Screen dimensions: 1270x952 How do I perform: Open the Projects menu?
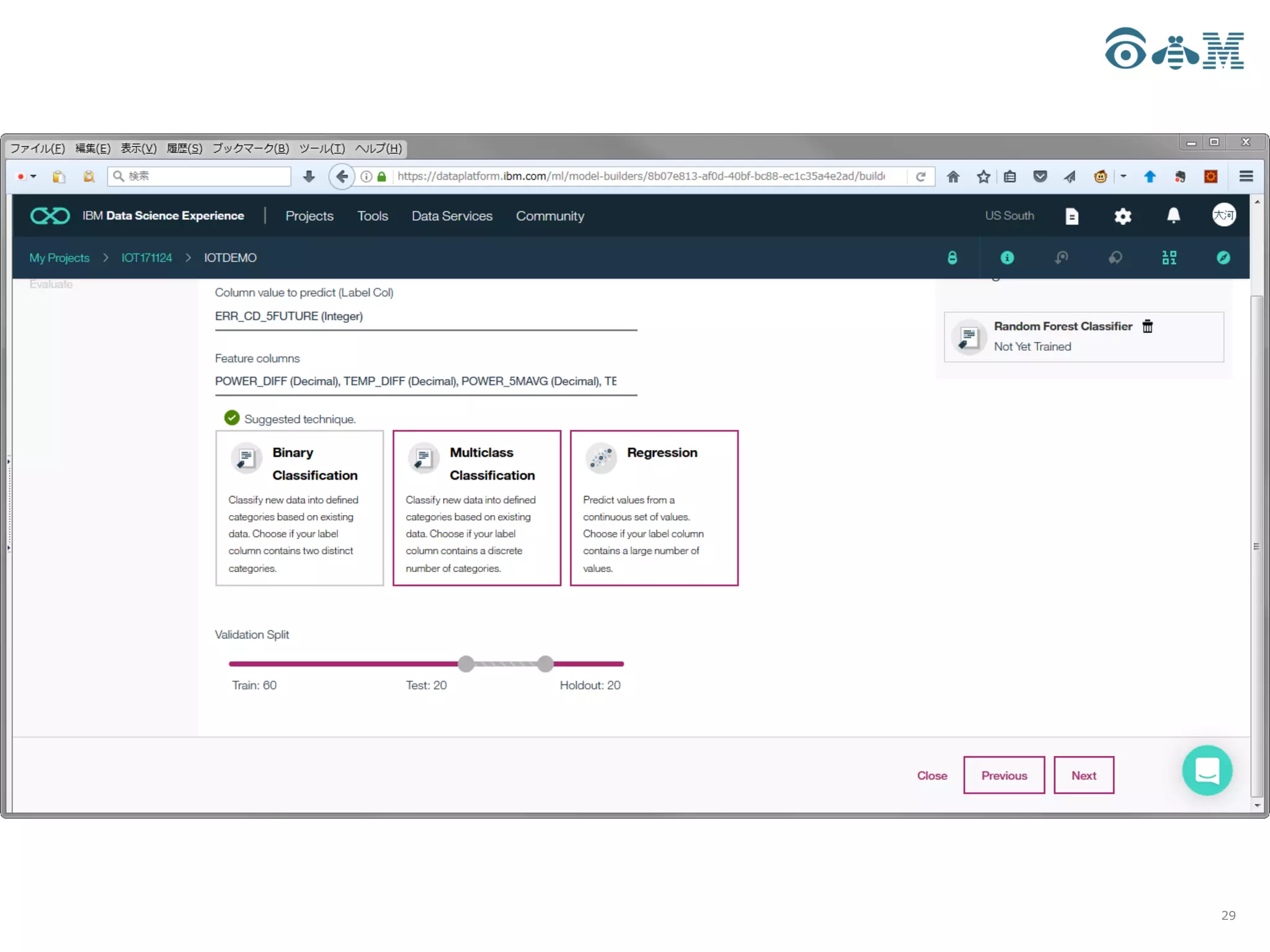pyautogui.click(x=309, y=216)
